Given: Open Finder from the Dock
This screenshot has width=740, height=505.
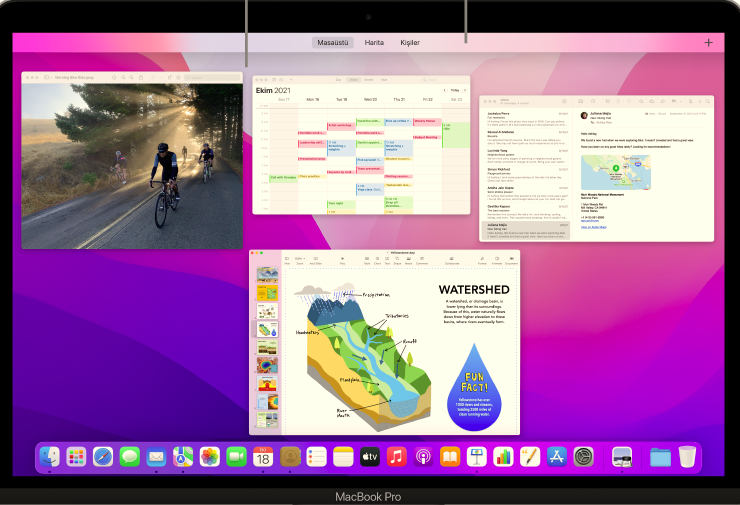Looking at the screenshot, I should click(50, 457).
